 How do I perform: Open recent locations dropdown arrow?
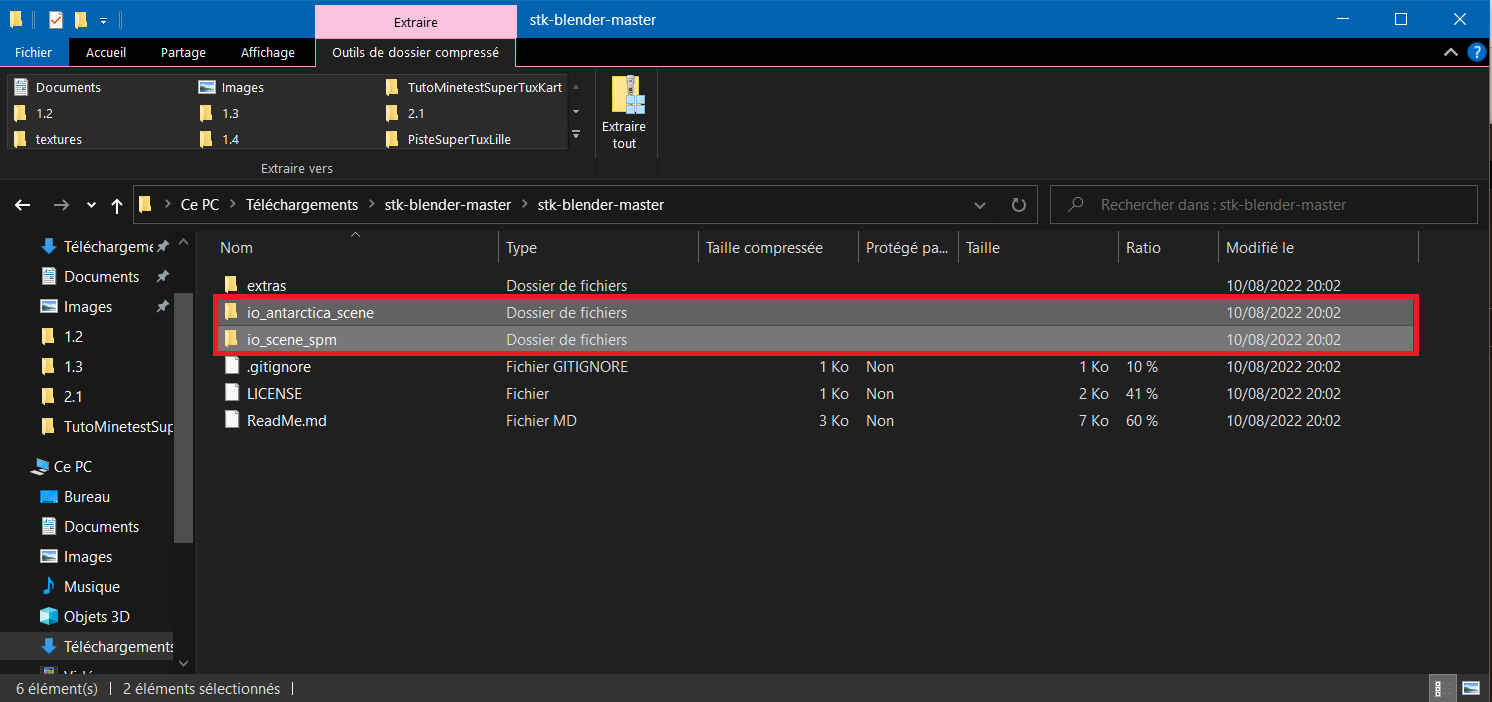[x=91, y=205]
